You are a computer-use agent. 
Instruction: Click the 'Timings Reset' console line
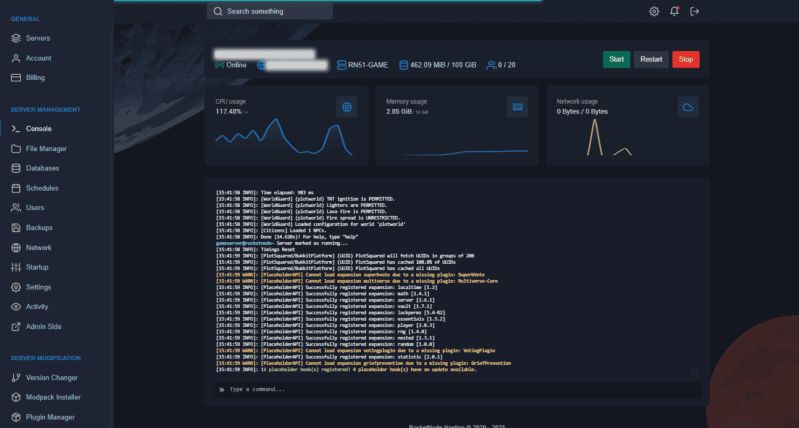(255, 250)
